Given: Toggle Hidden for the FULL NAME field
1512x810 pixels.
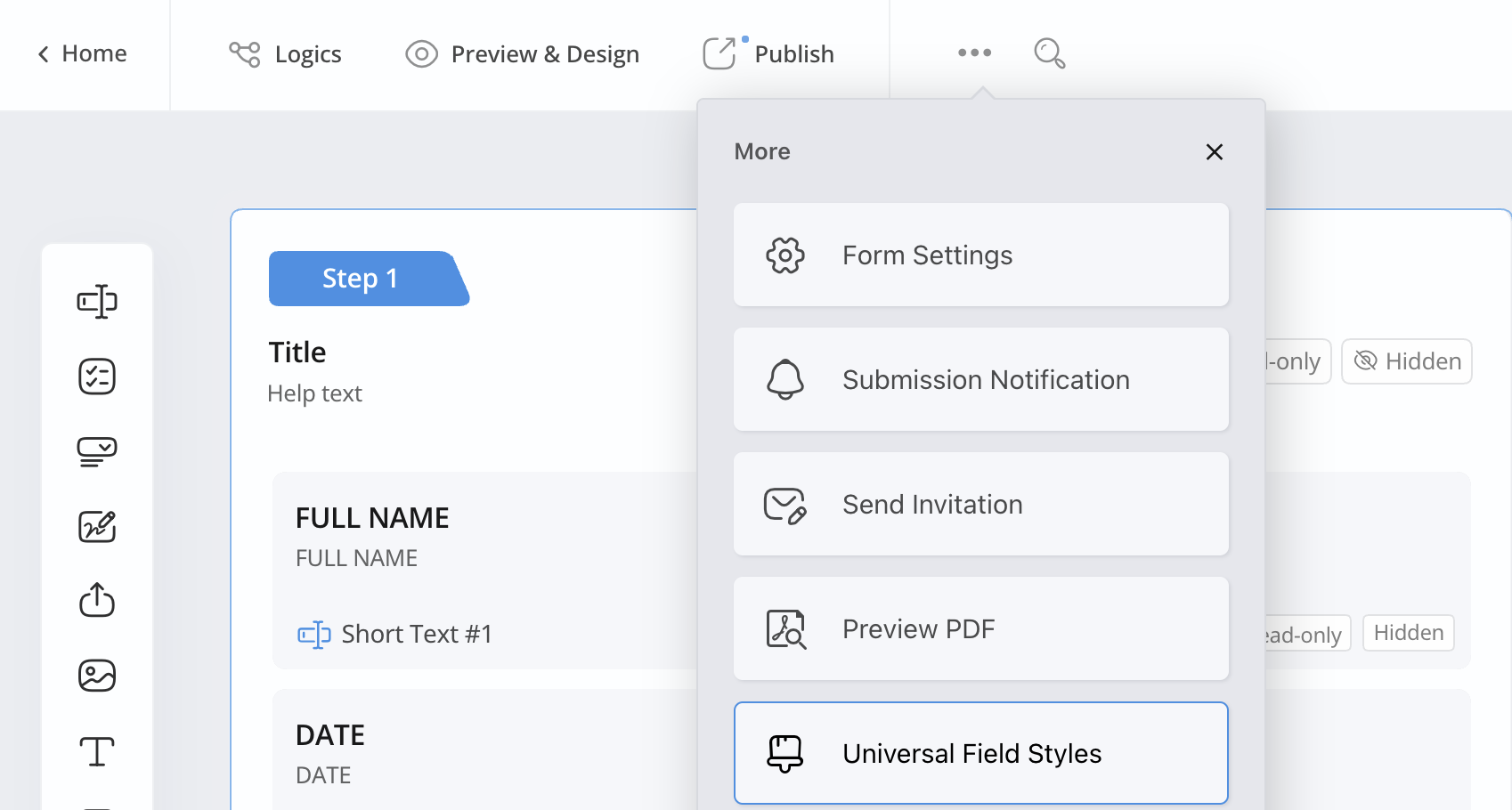Looking at the screenshot, I should click(x=1408, y=633).
